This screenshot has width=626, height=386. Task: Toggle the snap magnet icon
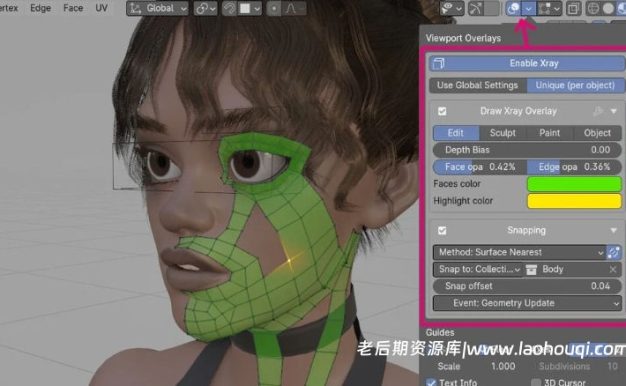[229, 8]
